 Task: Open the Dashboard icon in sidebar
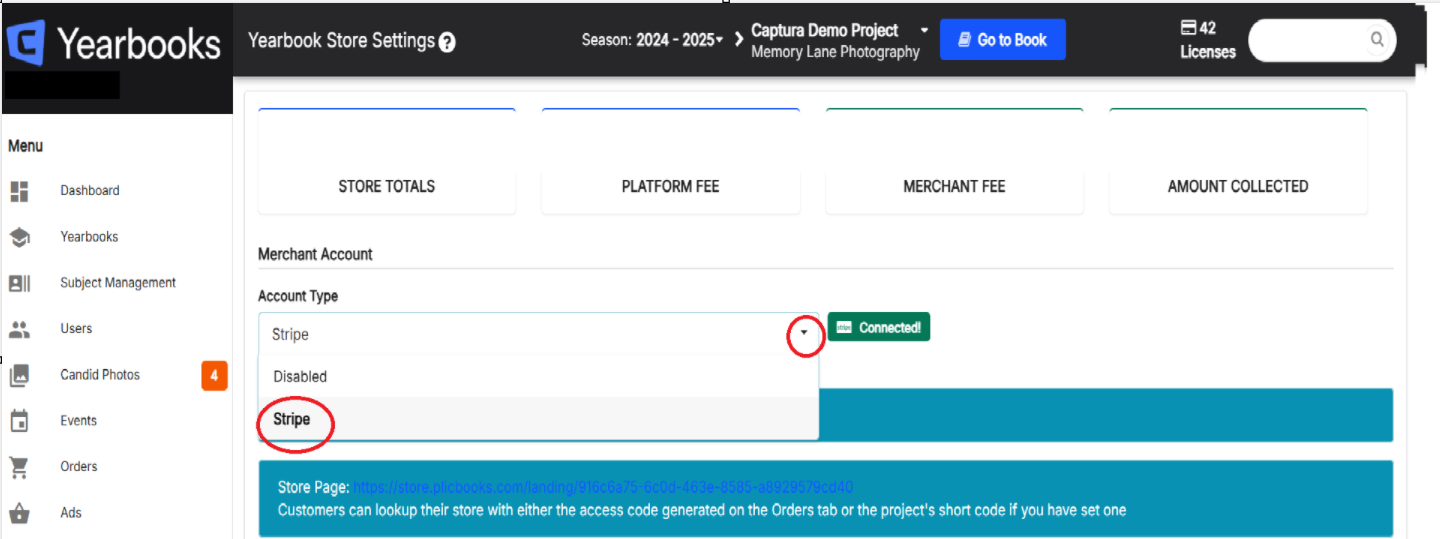click(x=19, y=191)
